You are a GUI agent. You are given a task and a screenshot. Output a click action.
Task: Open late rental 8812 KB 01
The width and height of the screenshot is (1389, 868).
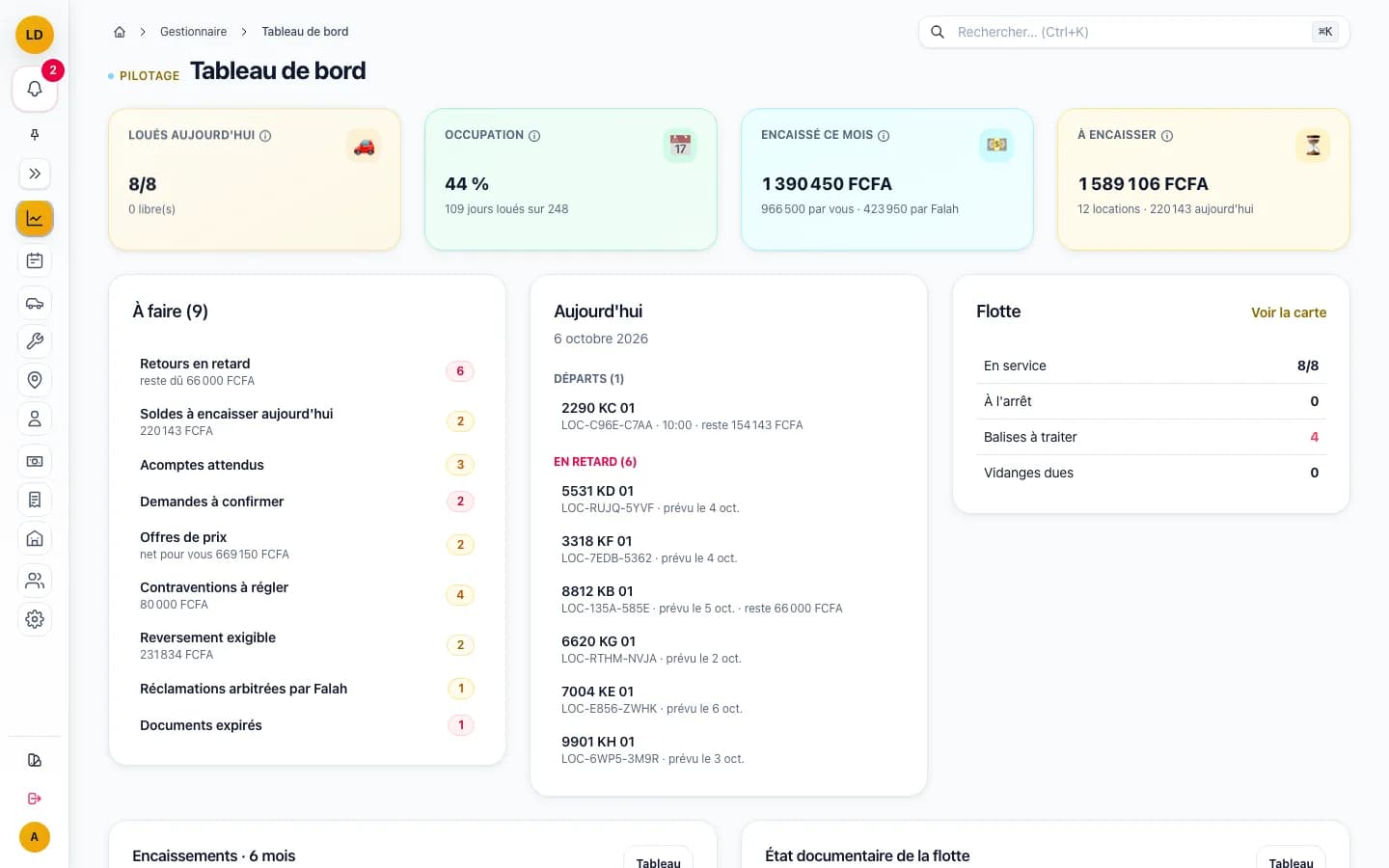(x=728, y=599)
